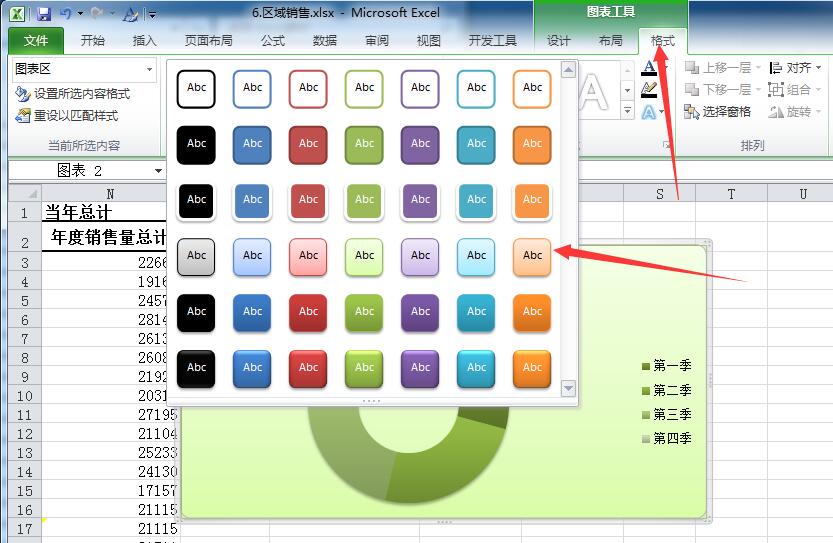The height and width of the screenshot is (543, 833).
Task: Expand the chart element dropdown (图表区)
Action: pyautogui.click(x=150, y=69)
